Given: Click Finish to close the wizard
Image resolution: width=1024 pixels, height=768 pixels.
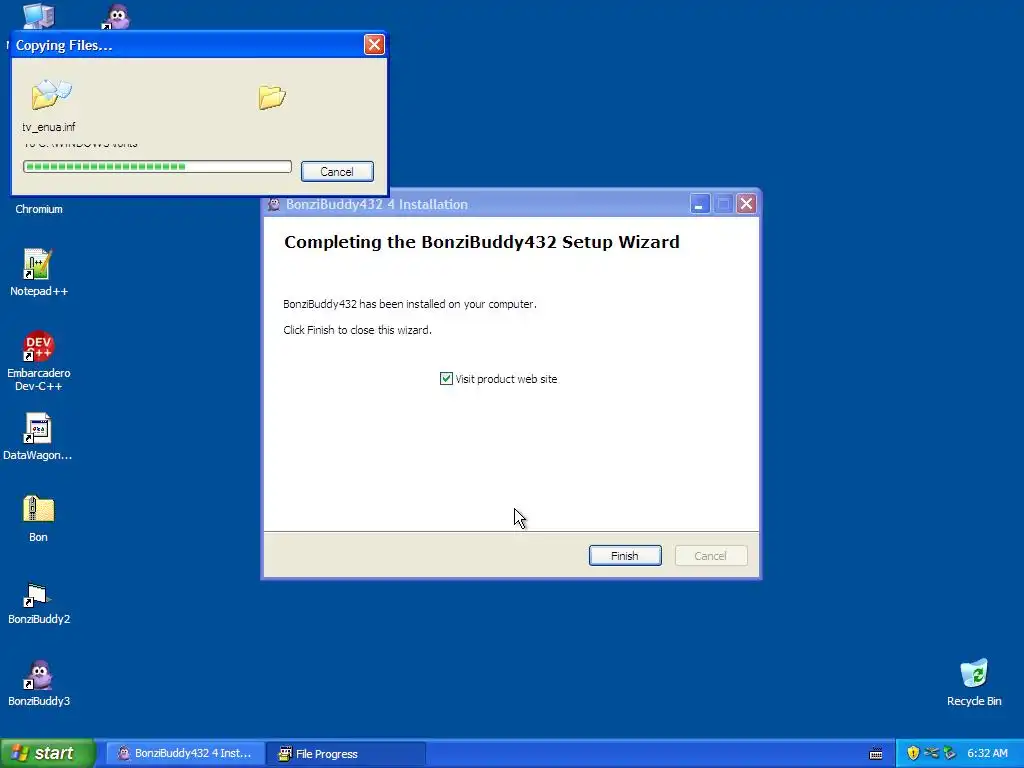Looking at the screenshot, I should (x=625, y=556).
